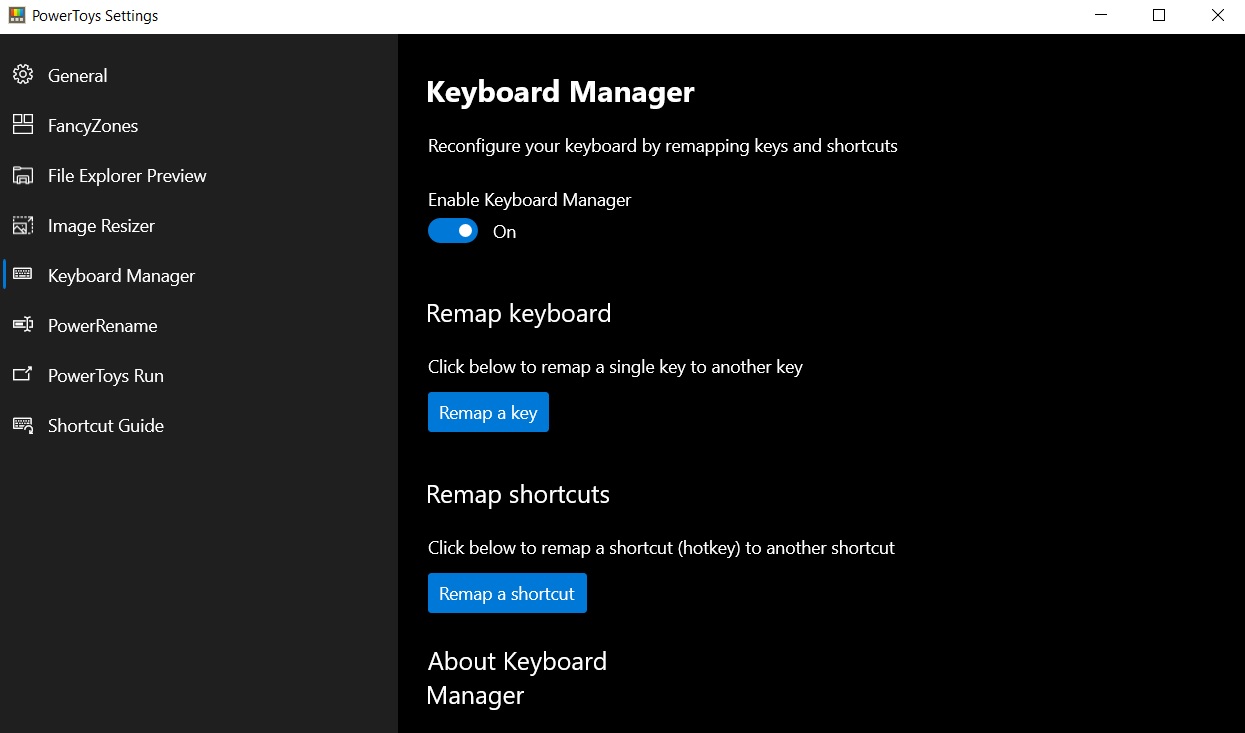Maximize the PowerToys Settings window
This screenshot has height=733, width=1245.
coord(1159,16)
